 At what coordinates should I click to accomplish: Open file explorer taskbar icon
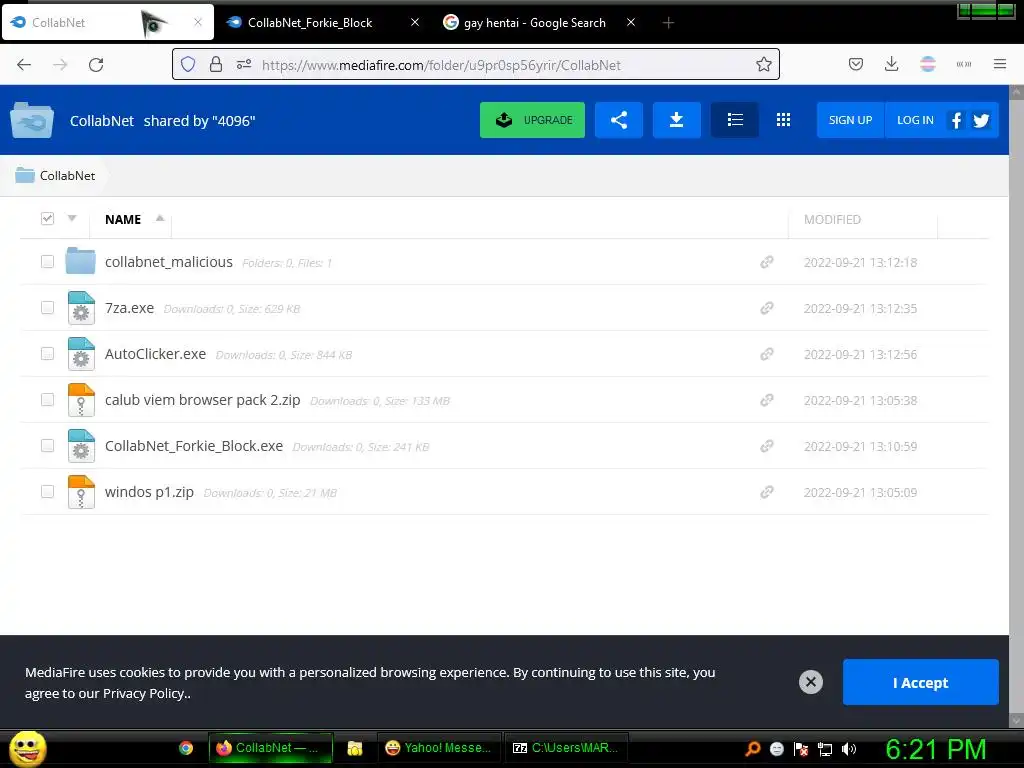click(x=355, y=748)
